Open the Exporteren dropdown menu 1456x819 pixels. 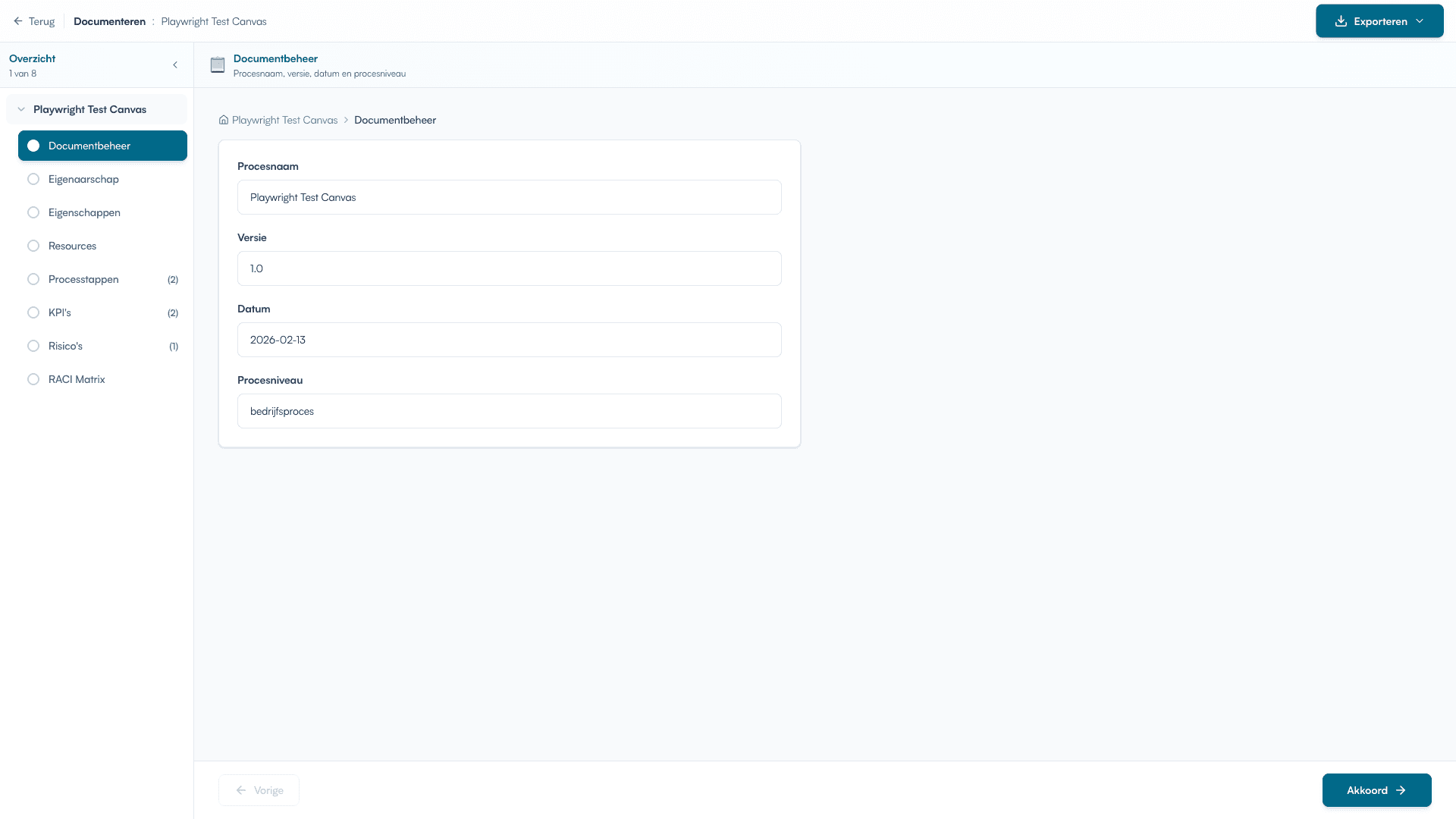click(1419, 20)
